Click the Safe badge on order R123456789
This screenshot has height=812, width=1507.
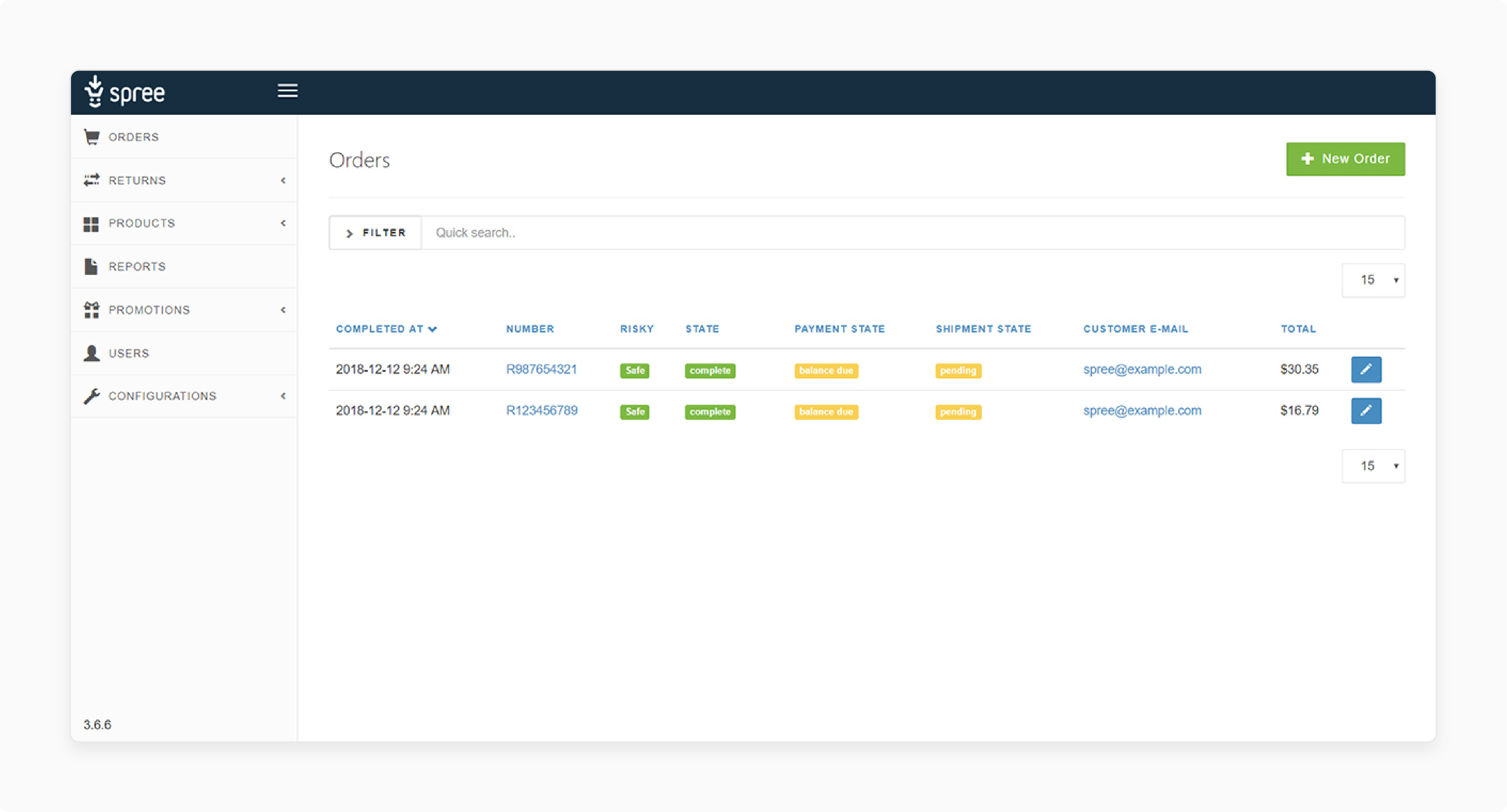point(635,411)
